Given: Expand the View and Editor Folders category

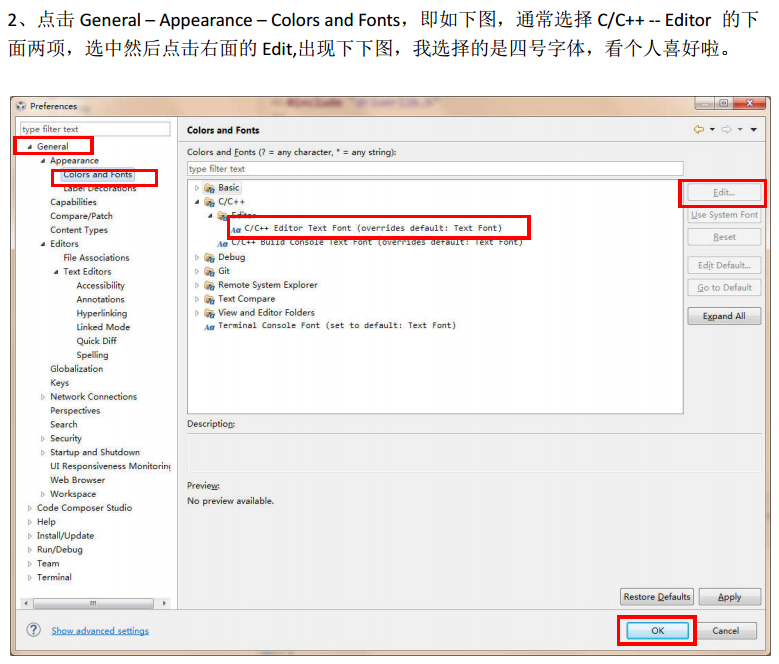Looking at the screenshot, I should click(x=197, y=313).
